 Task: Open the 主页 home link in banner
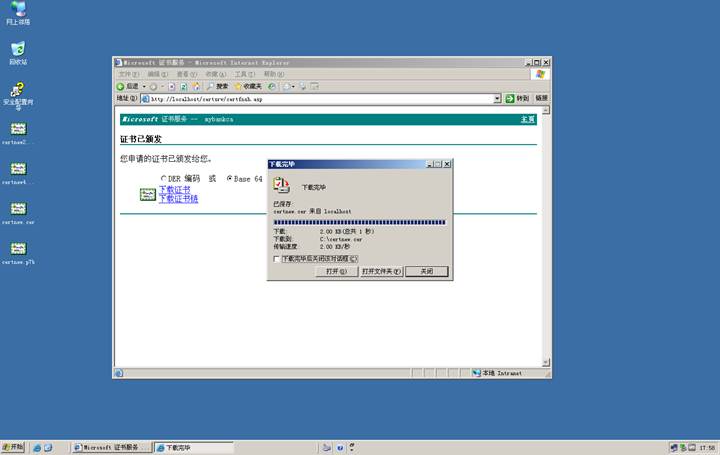528,119
